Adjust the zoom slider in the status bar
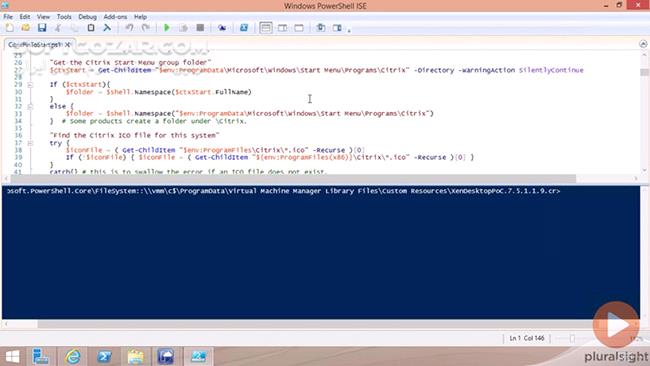 (572, 339)
